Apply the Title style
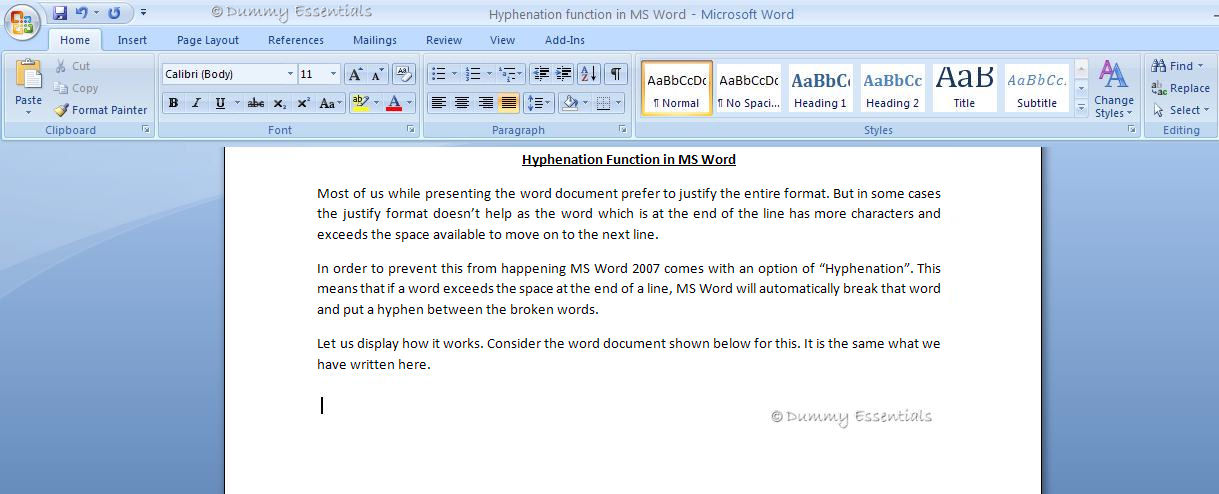 (964, 88)
